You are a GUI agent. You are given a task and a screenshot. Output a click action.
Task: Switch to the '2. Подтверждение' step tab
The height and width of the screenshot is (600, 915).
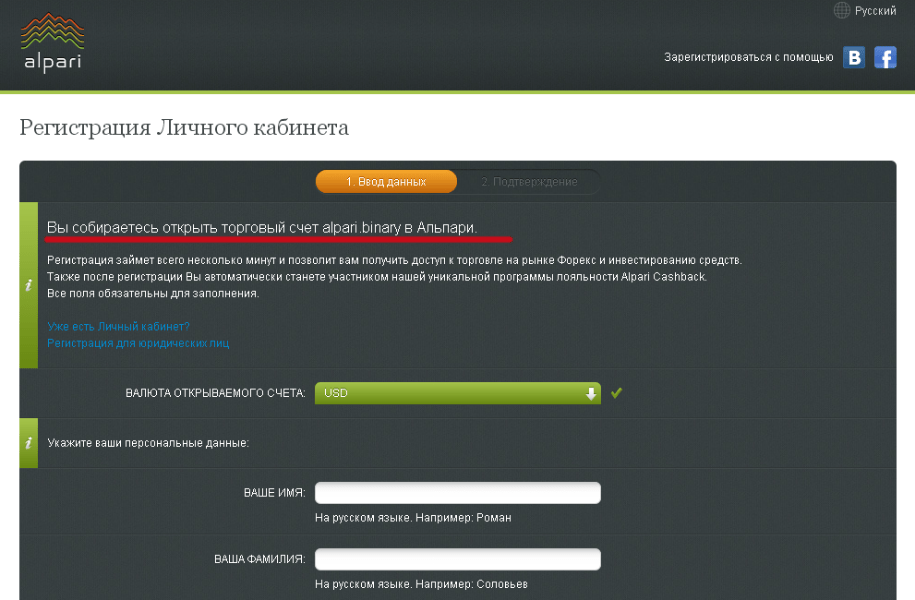529,182
